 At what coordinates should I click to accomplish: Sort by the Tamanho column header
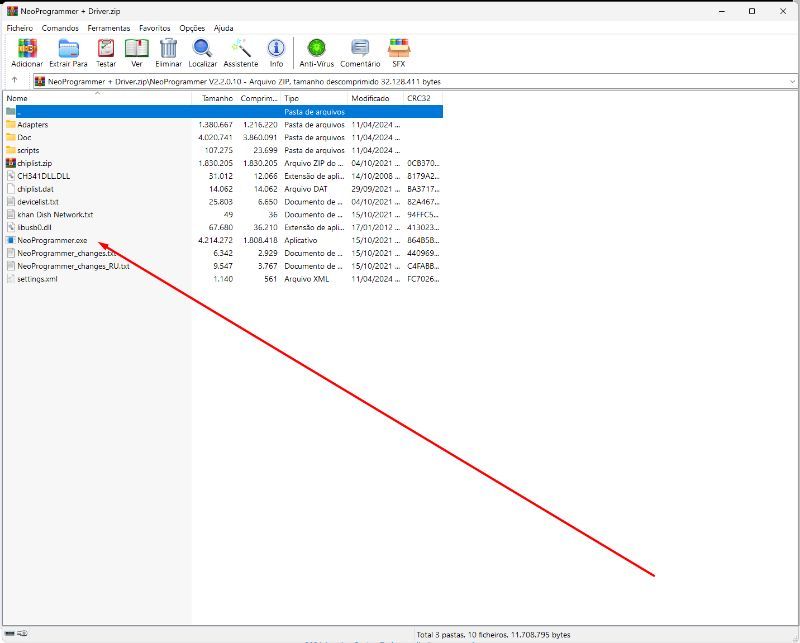pyautogui.click(x=214, y=98)
